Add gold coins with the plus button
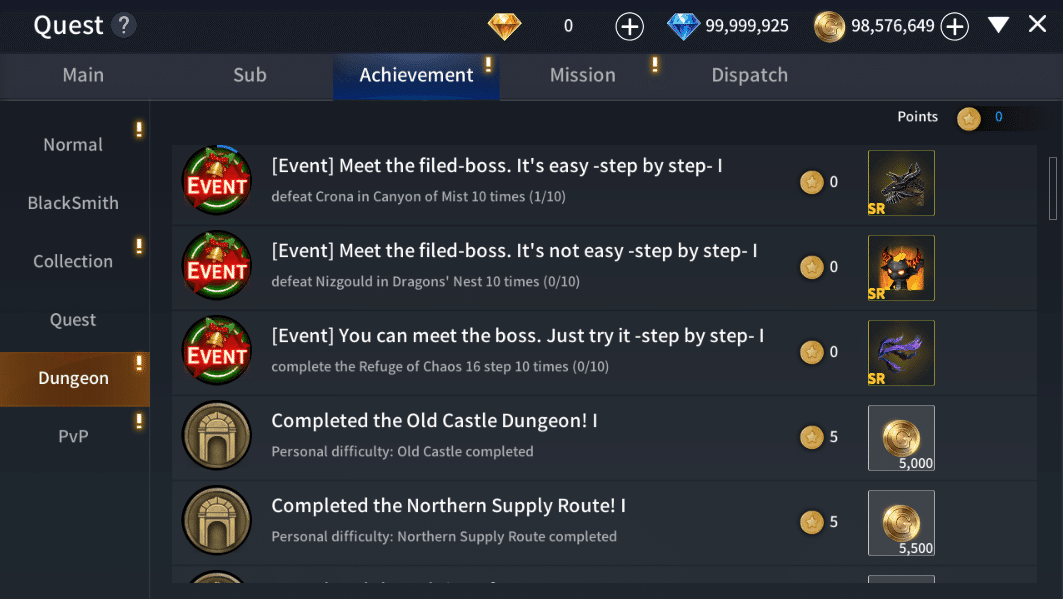 955,27
